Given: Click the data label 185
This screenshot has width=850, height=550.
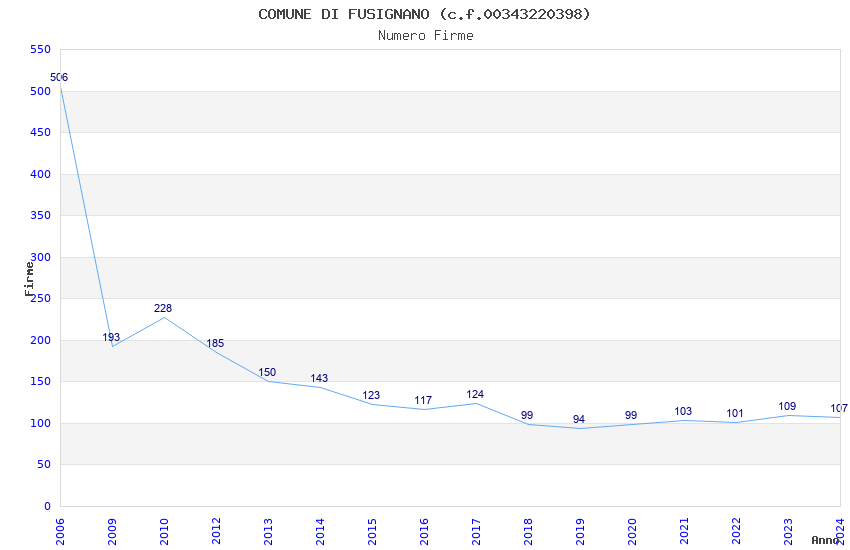Looking at the screenshot, I should (215, 344).
